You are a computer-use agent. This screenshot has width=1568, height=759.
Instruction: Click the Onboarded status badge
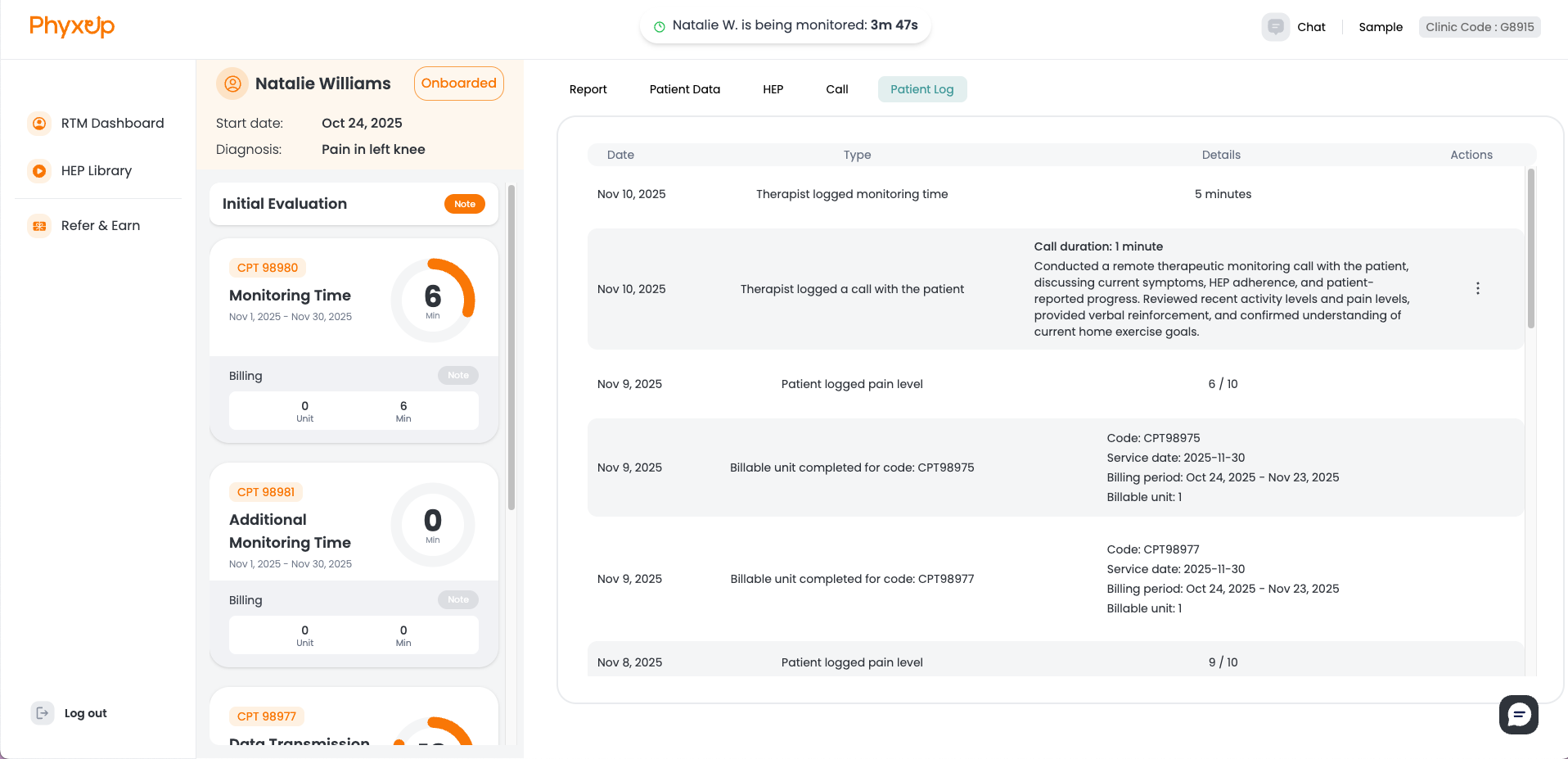(458, 83)
